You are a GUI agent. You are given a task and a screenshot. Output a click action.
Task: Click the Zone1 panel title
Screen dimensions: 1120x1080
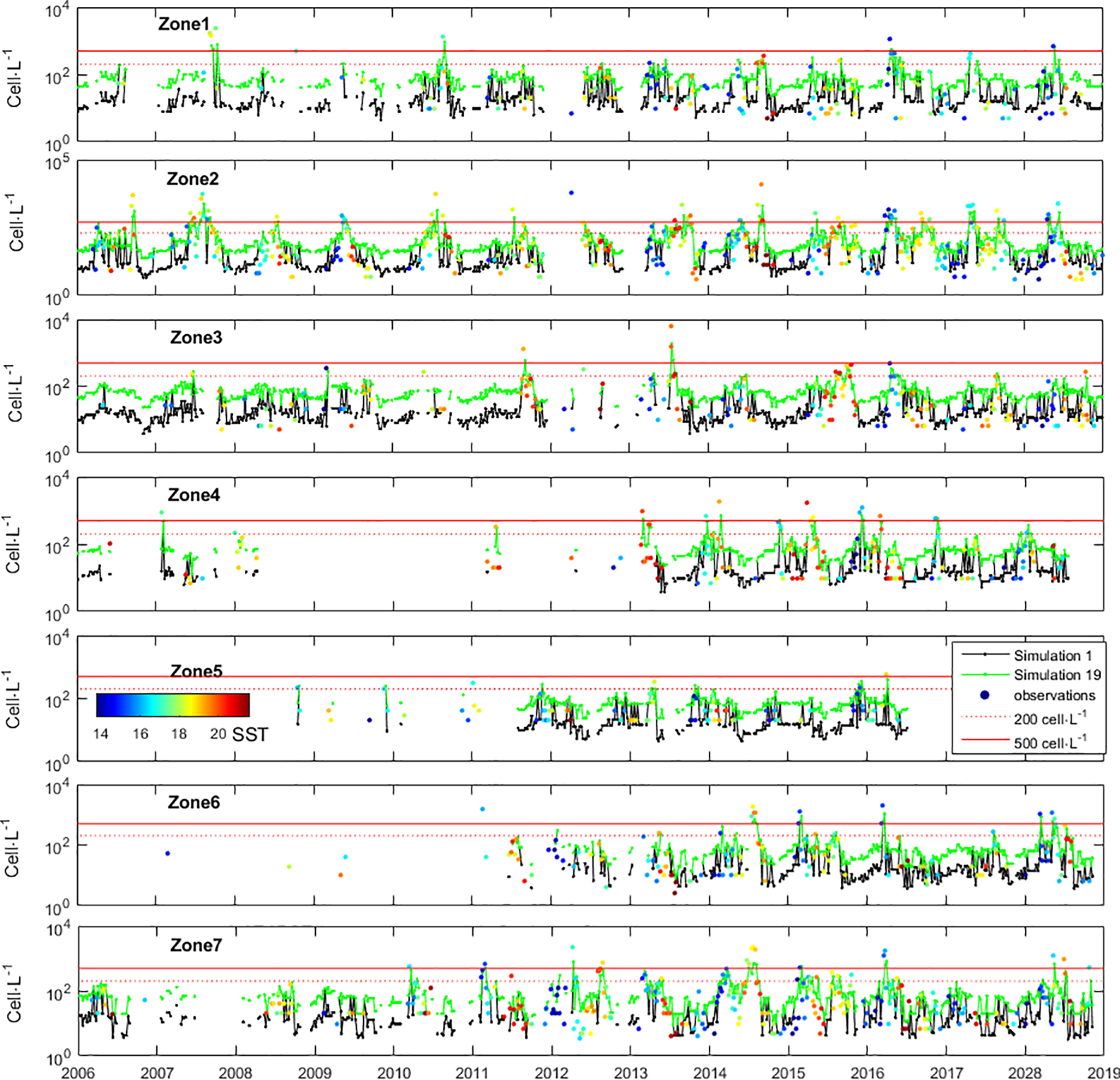pos(184,24)
